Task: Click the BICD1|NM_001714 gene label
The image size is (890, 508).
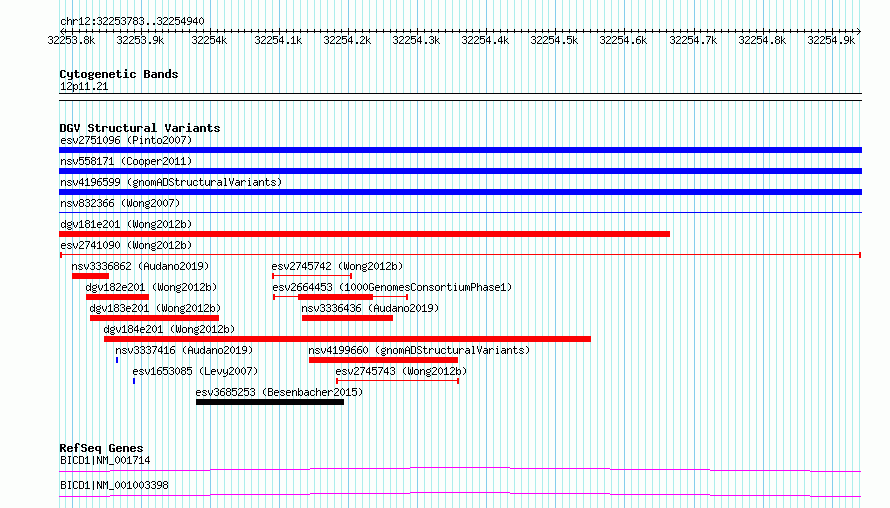Action: [x=105, y=460]
